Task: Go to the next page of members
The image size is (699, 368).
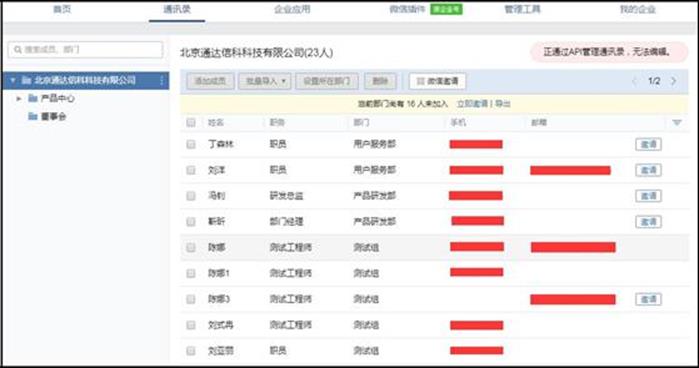Action: pos(674,81)
